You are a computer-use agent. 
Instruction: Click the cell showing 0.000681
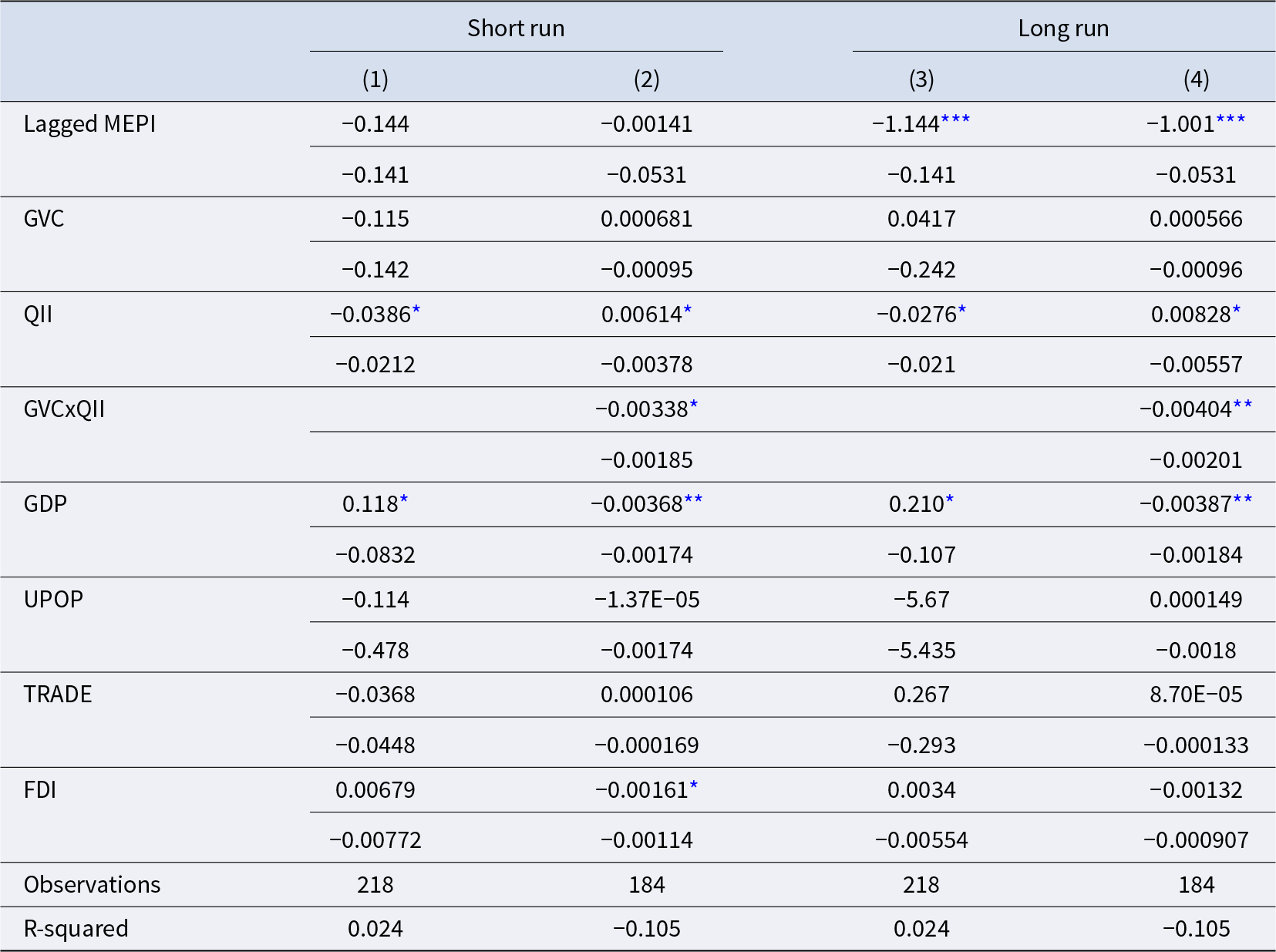[646, 219]
